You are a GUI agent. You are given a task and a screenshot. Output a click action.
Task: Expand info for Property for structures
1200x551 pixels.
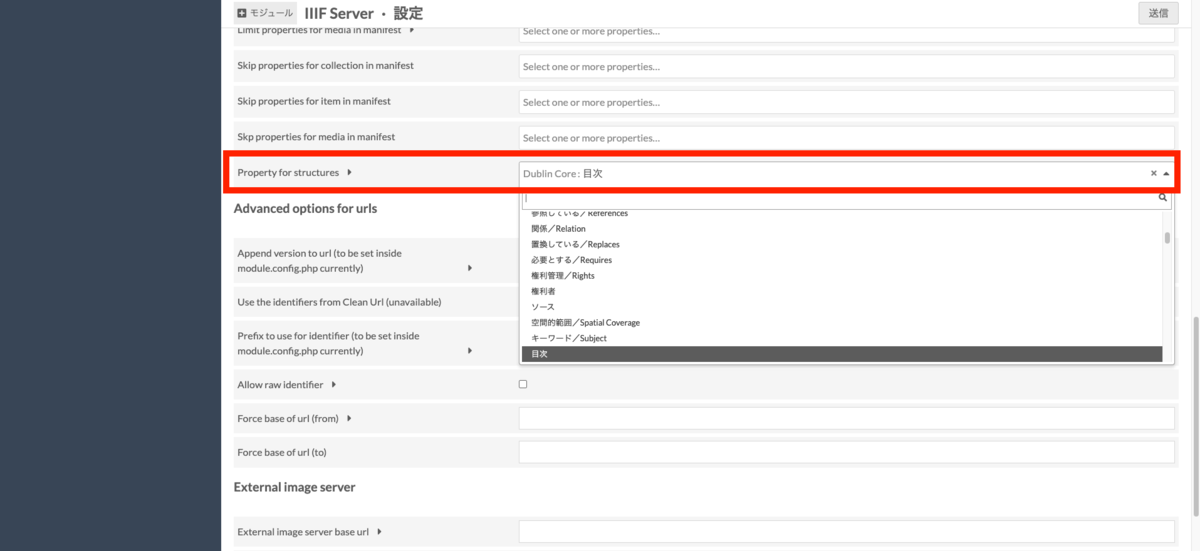pyautogui.click(x=349, y=172)
